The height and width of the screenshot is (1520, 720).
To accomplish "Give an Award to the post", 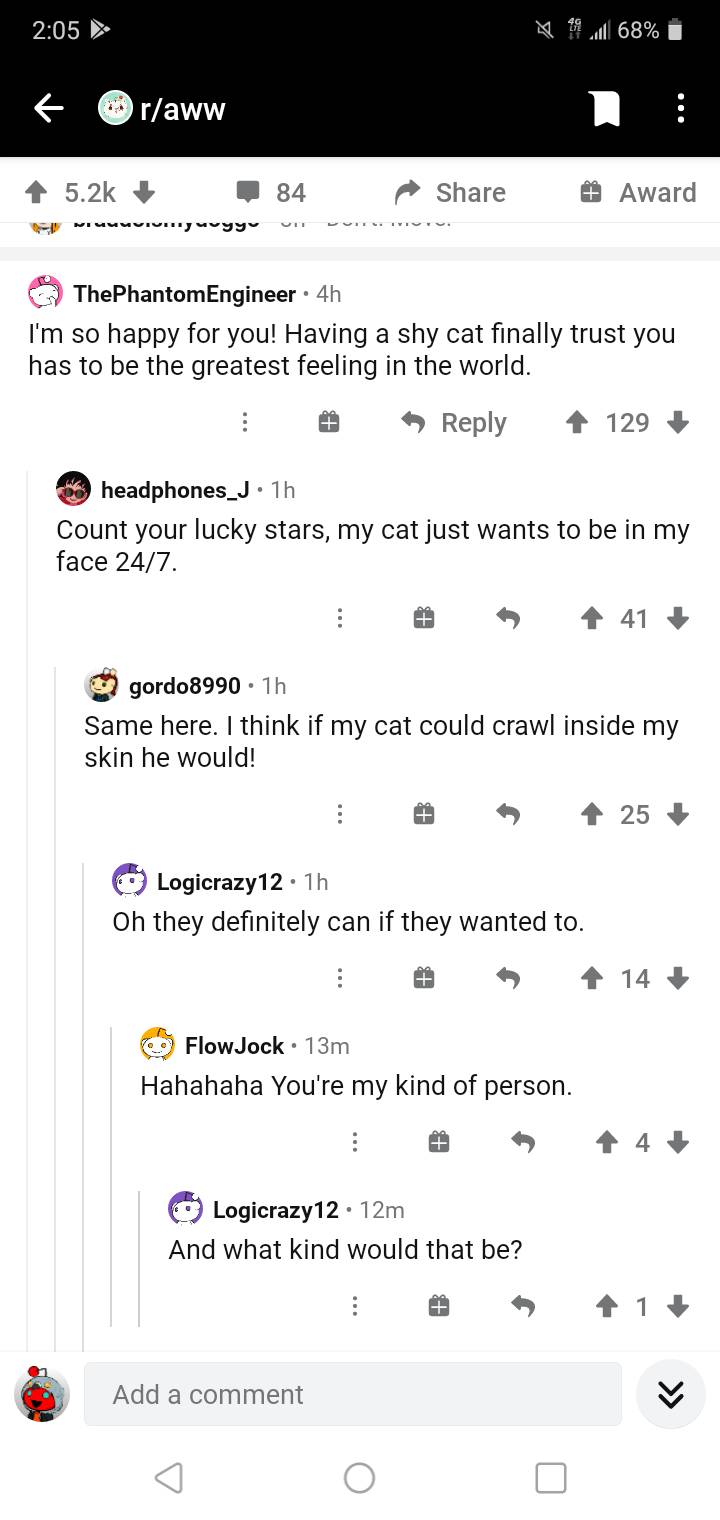I will click(638, 192).
